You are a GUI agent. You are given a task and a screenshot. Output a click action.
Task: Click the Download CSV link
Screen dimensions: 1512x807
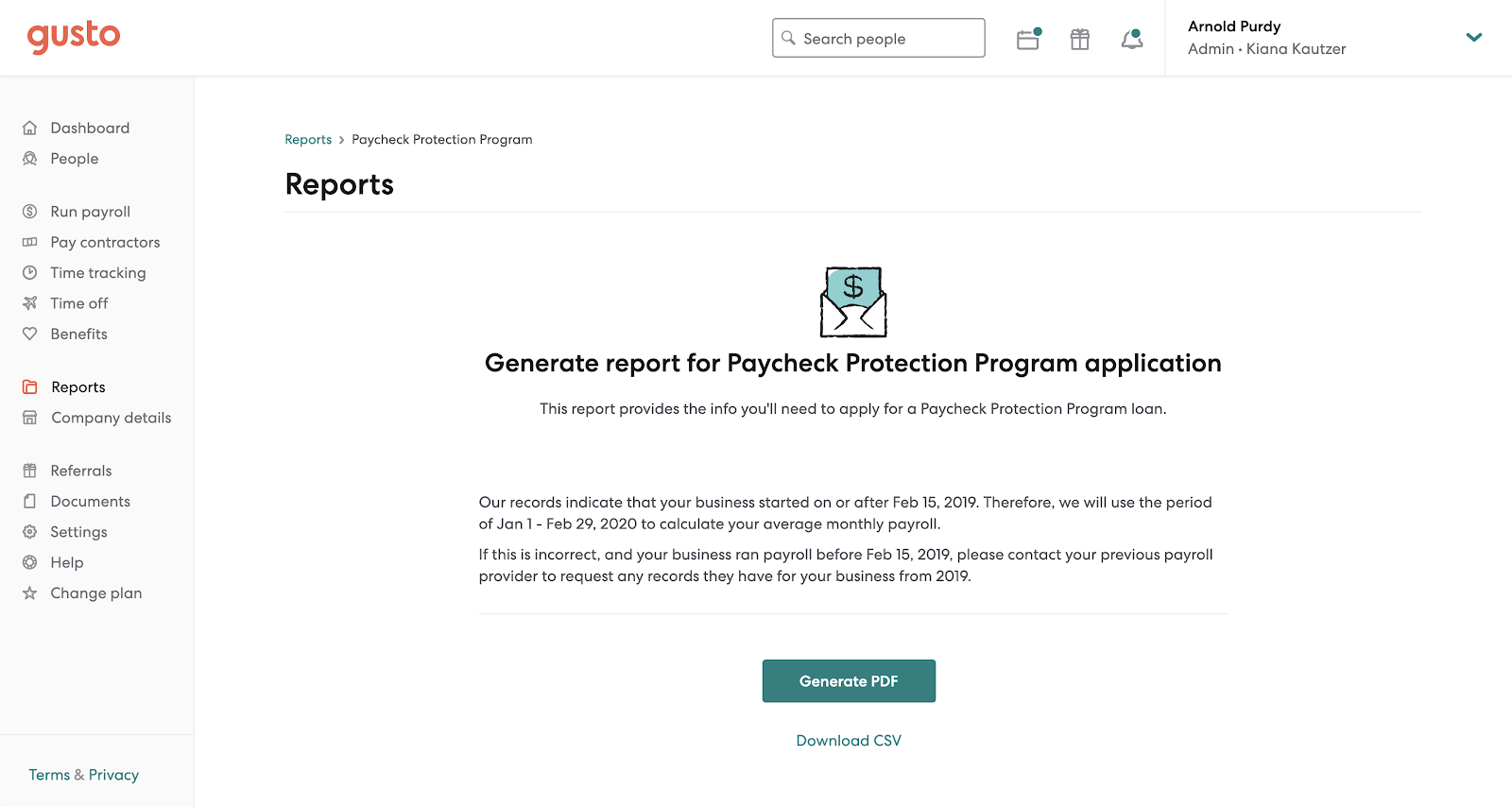849,741
